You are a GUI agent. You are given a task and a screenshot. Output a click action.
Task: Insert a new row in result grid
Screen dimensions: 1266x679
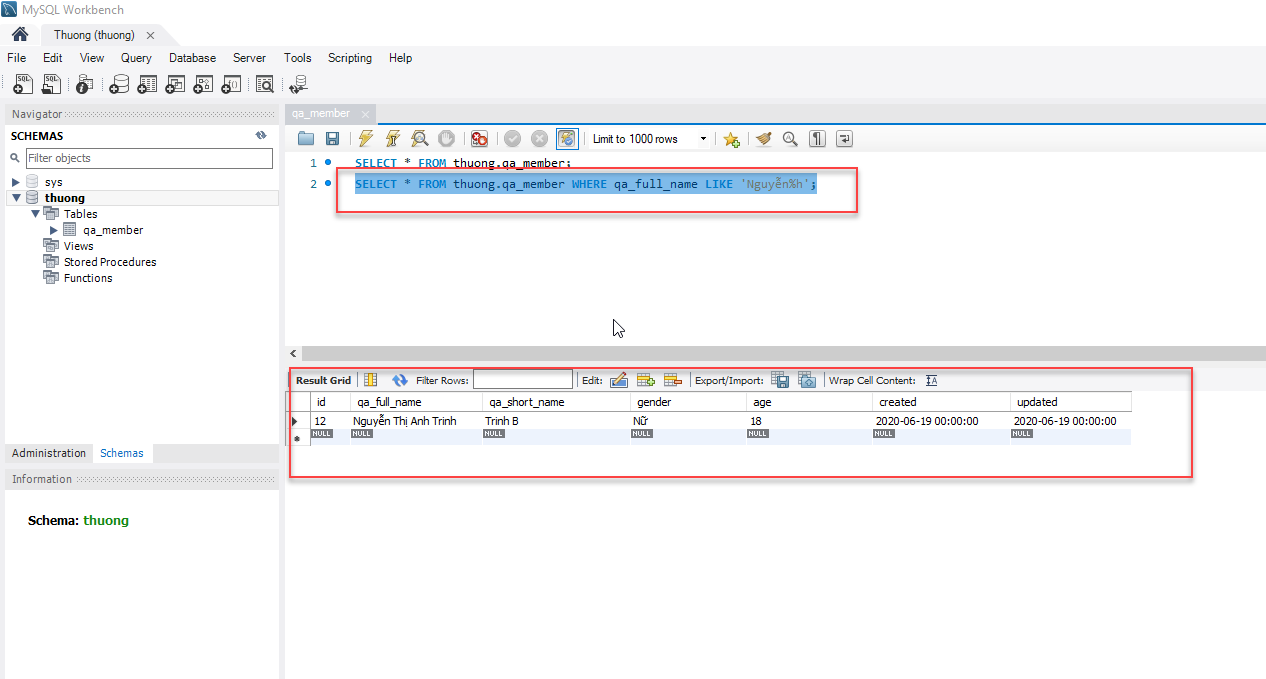(645, 380)
